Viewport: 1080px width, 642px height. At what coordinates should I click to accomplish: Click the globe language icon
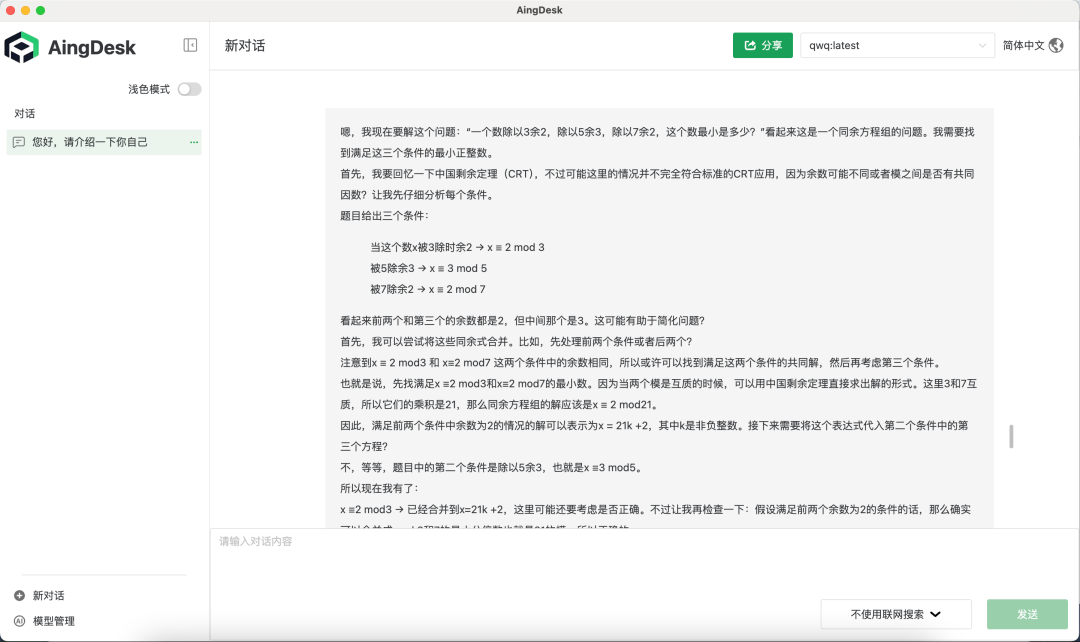[x=1056, y=45]
